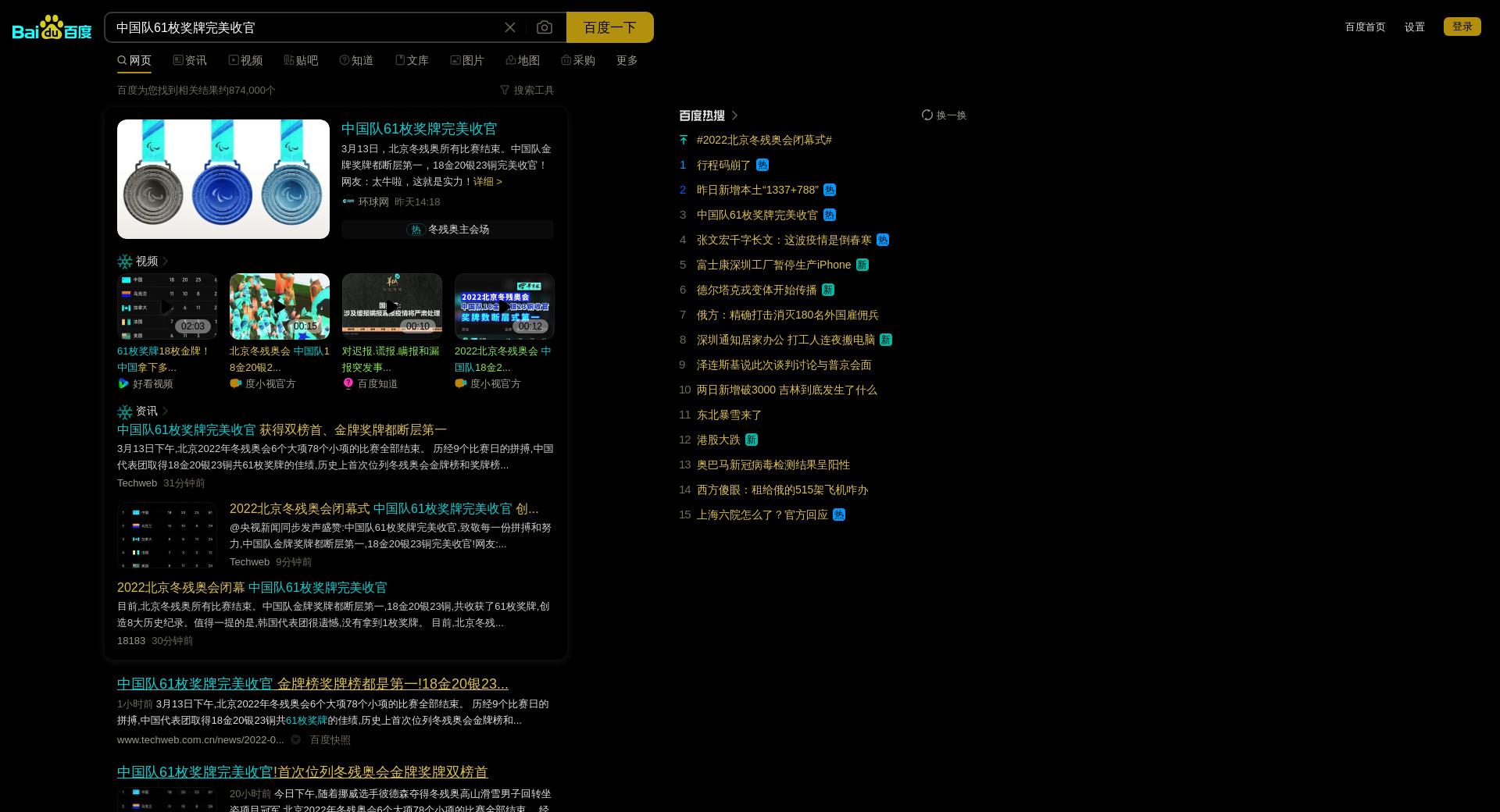Click the first 度小视官方 source icon

(x=236, y=383)
